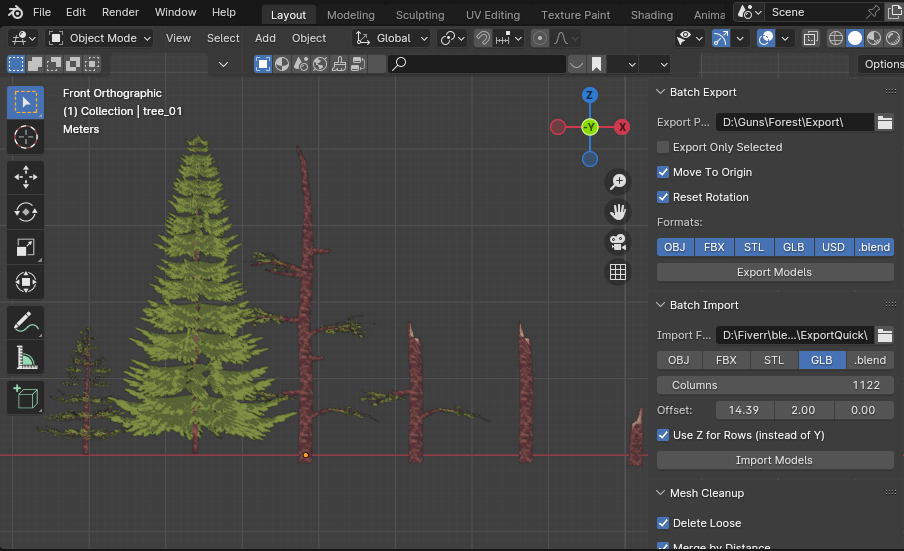Screen dimensions: 904x551
Task: Toggle USD export format
Action: pyautogui.click(x=833, y=247)
